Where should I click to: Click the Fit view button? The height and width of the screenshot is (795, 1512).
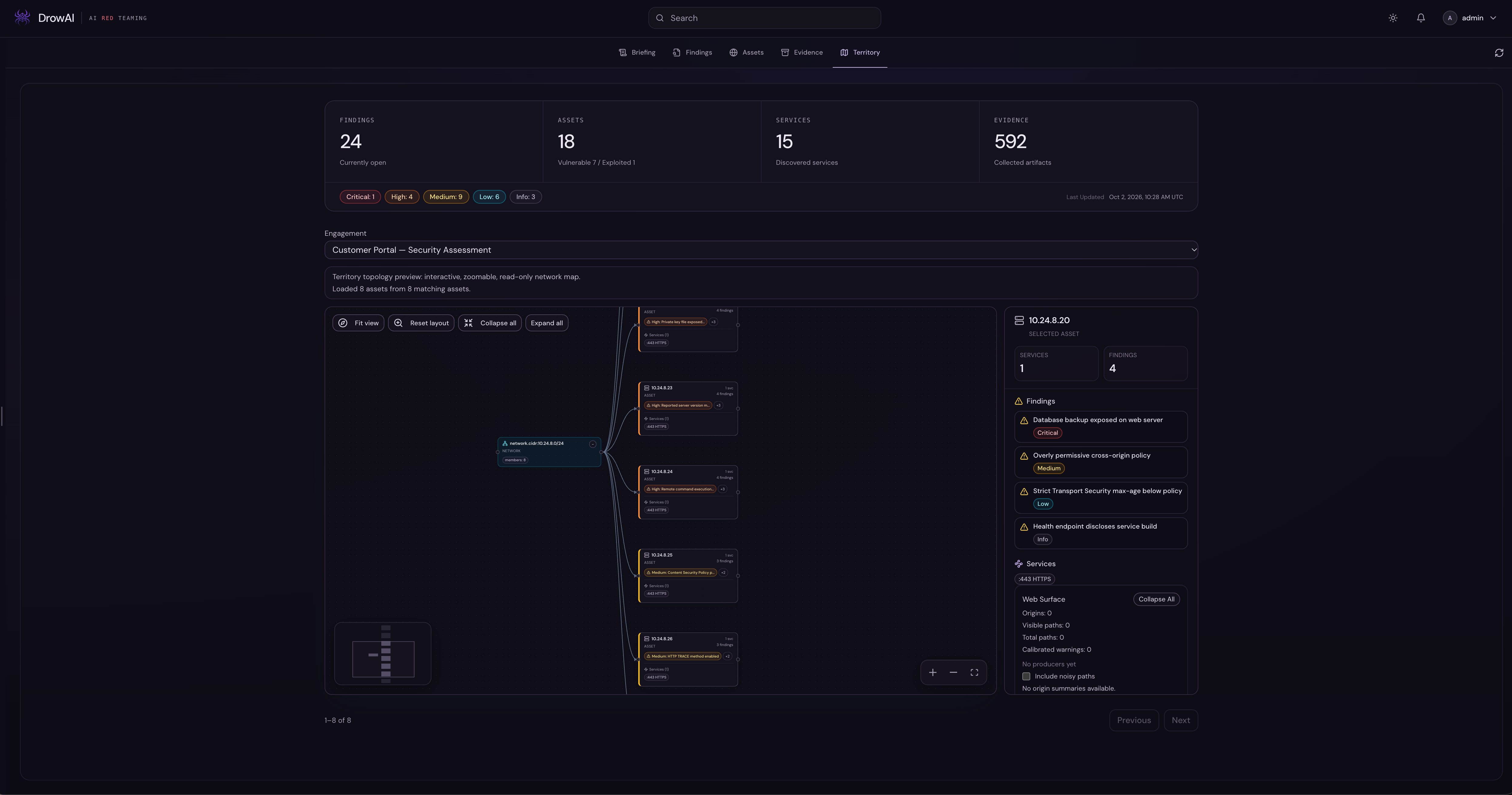tap(359, 323)
